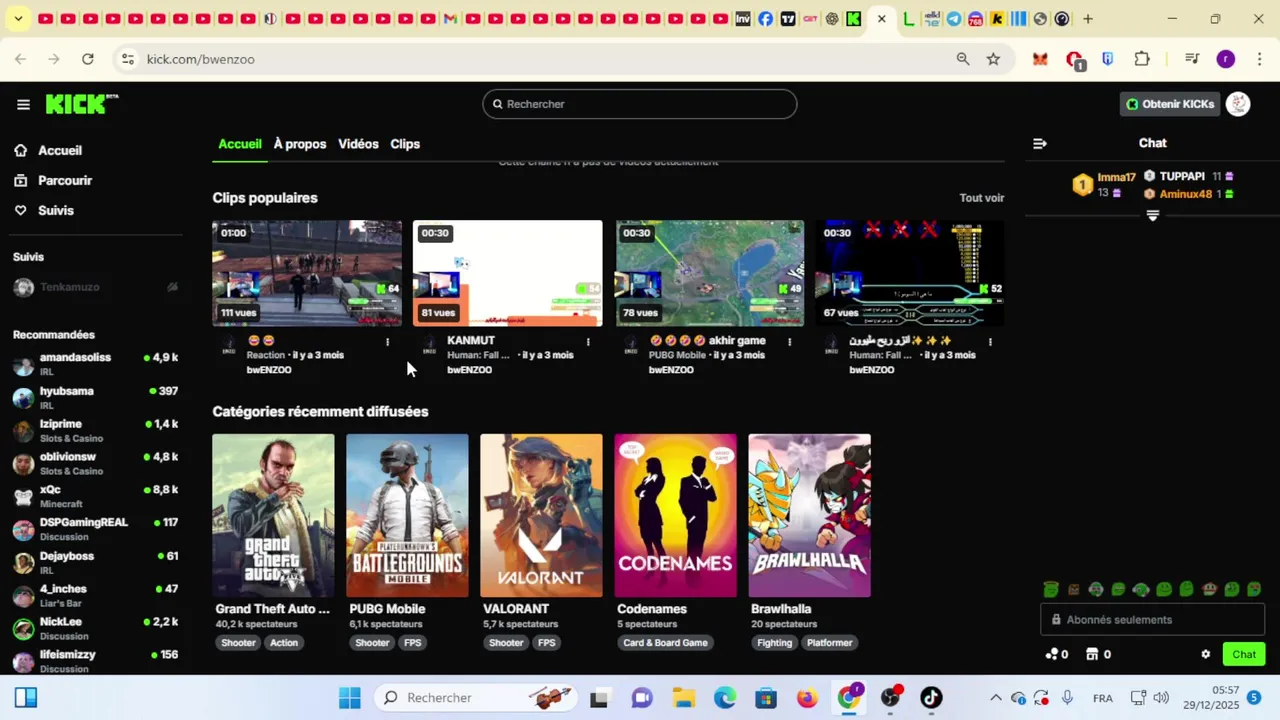
Task: Open options for the fourth Human: Fall clip
Action: [990, 342]
